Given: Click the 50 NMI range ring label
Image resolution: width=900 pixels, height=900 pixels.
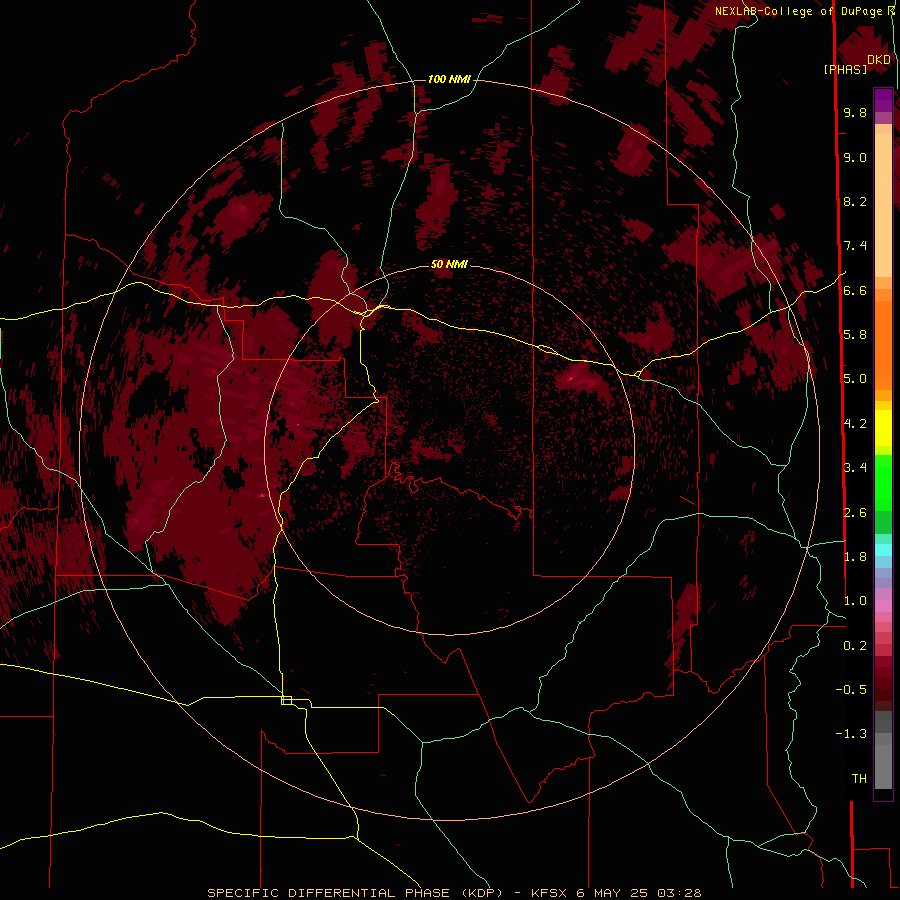Looking at the screenshot, I should click(x=449, y=264).
